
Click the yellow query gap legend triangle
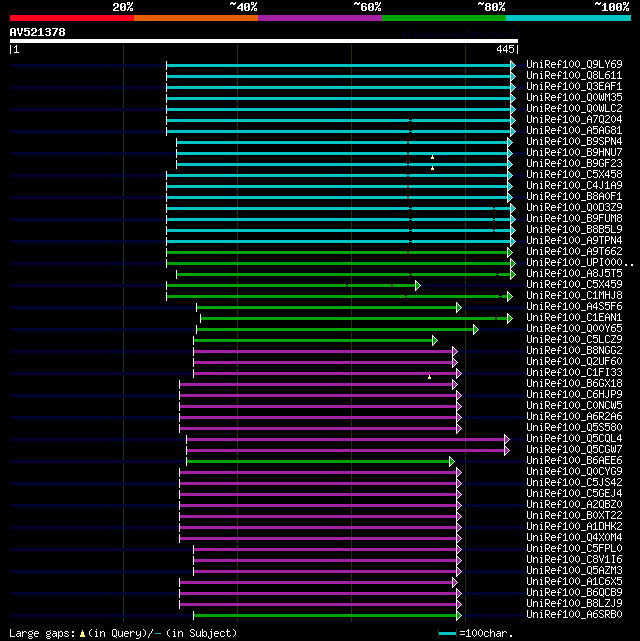83,634
